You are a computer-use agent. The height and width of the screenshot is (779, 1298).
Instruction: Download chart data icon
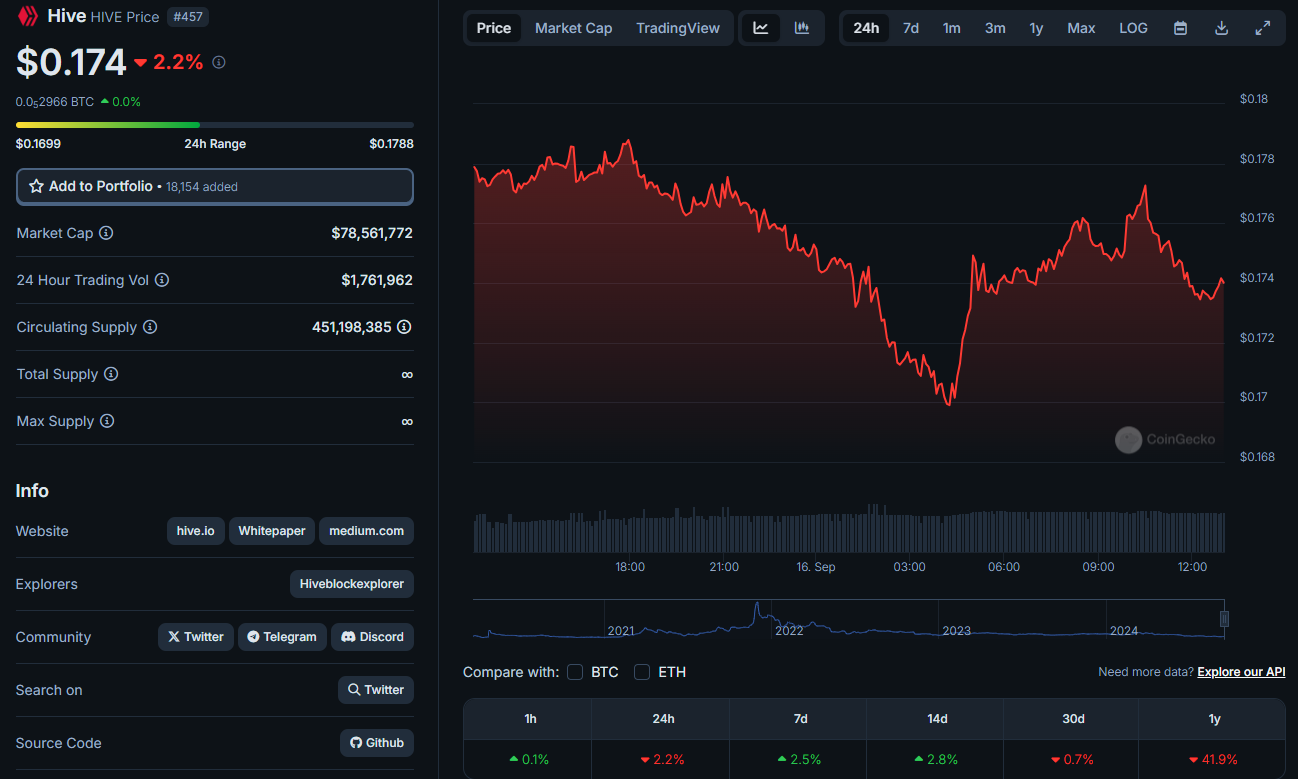[1221, 28]
